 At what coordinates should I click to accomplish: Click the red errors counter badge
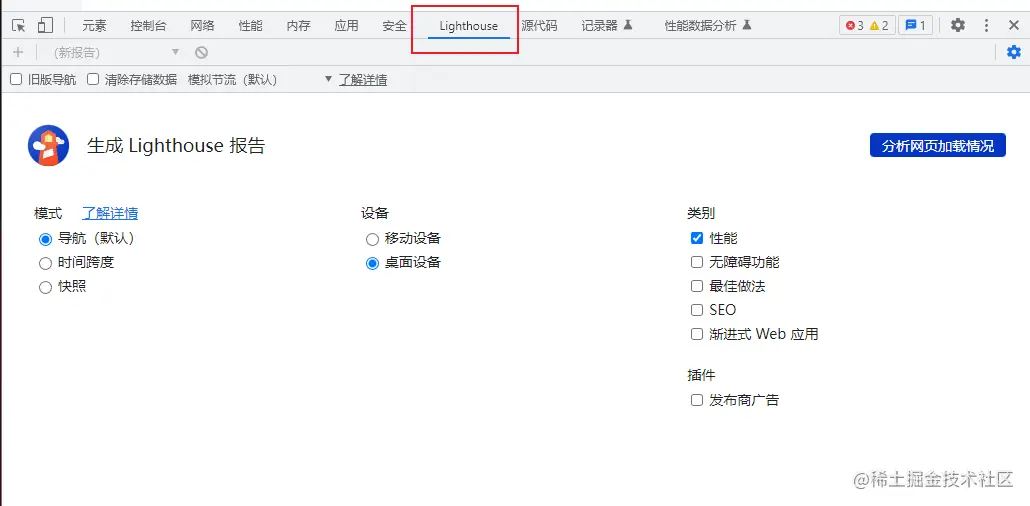(x=855, y=26)
